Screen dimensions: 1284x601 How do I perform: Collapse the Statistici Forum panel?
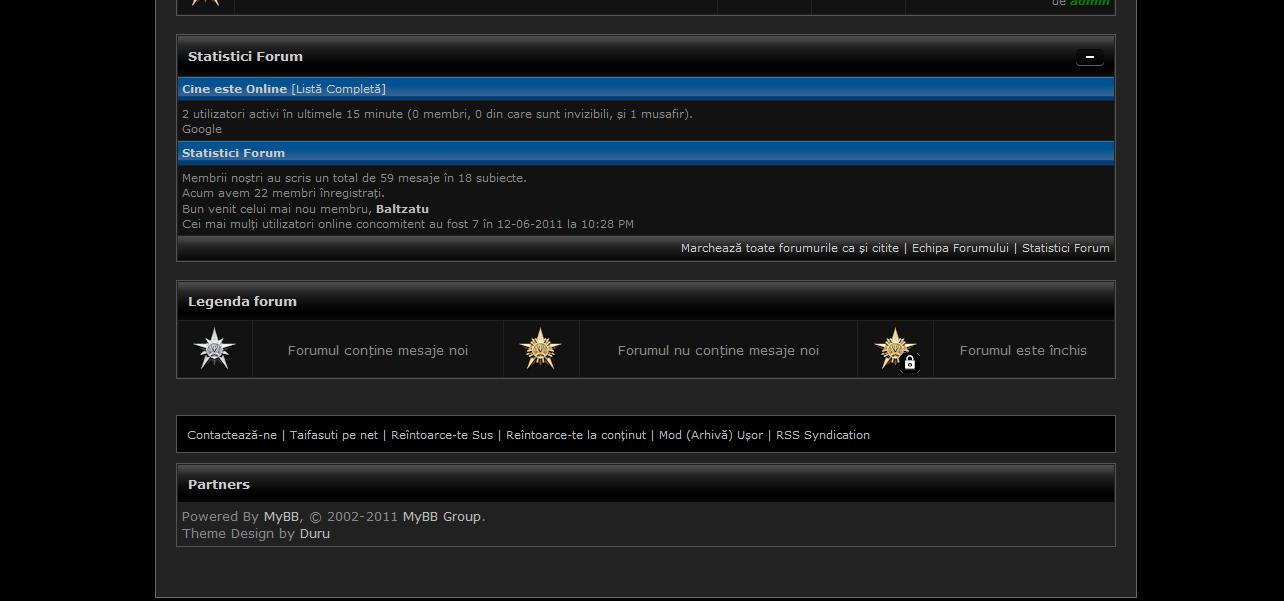pos(1089,57)
